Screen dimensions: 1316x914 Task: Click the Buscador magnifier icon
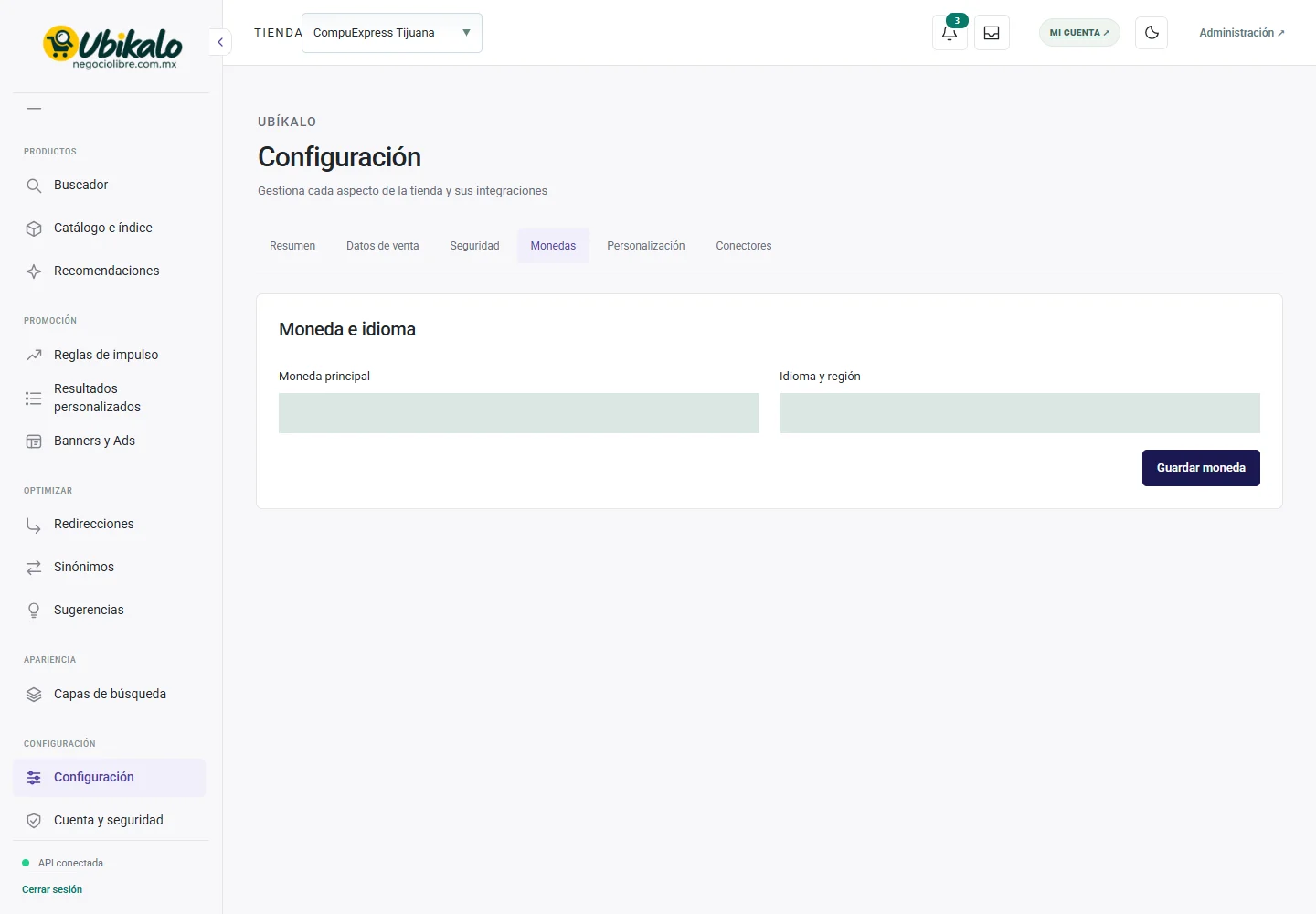click(x=34, y=186)
